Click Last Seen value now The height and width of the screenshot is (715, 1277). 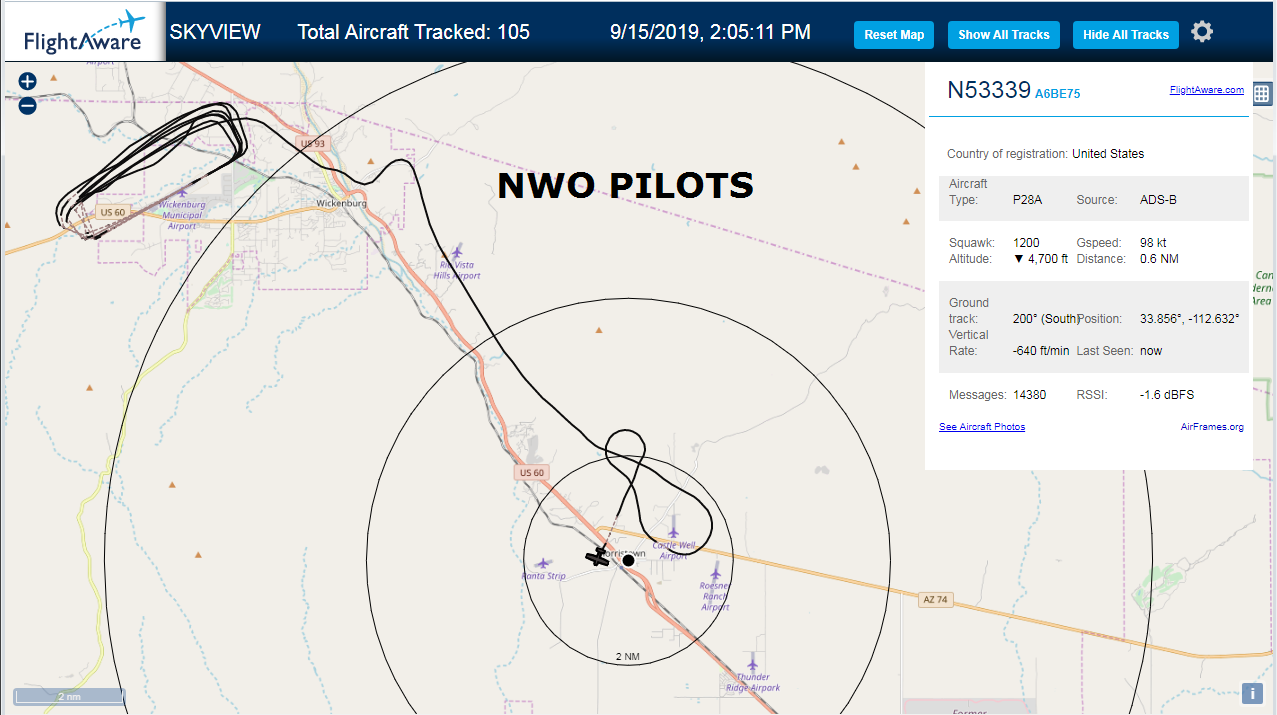tap(1151, 351)
